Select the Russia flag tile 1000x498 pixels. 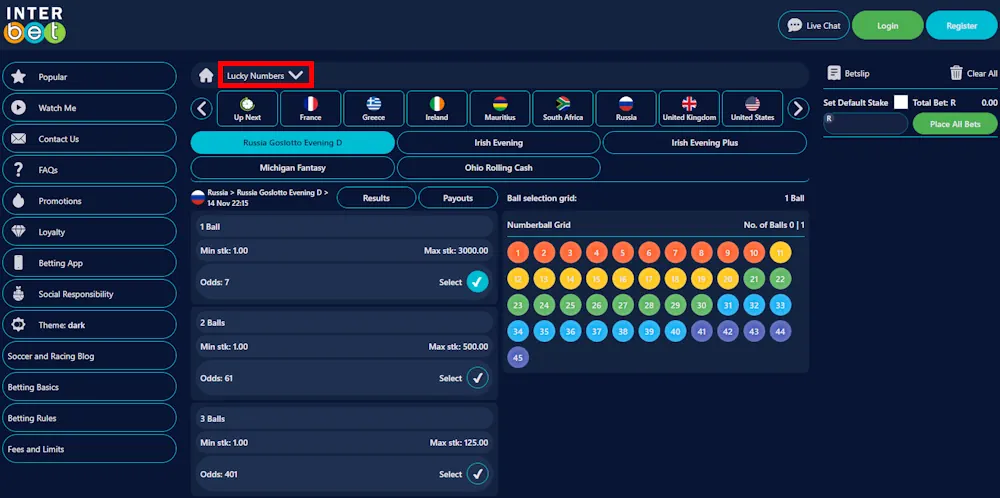pos(626,108)
